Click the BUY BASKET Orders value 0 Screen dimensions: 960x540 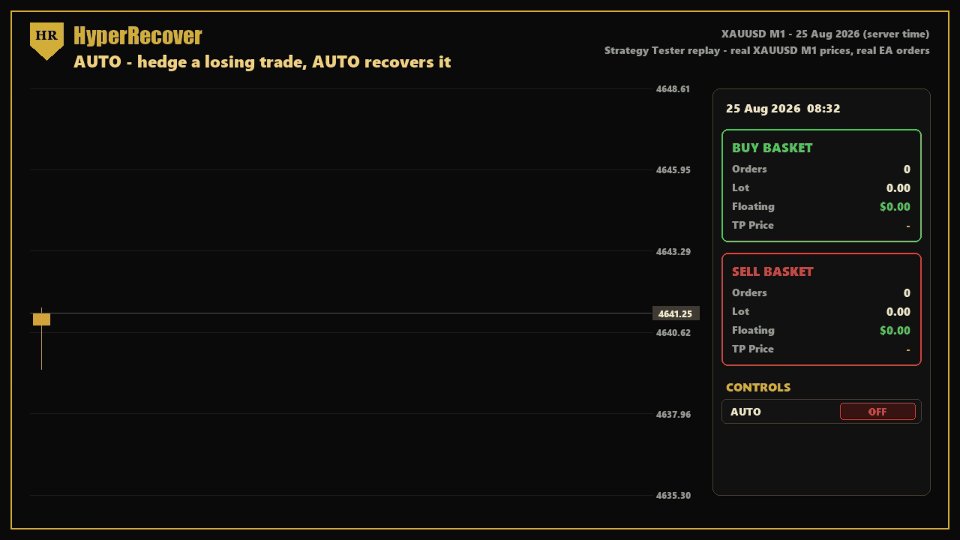[907, 169]
